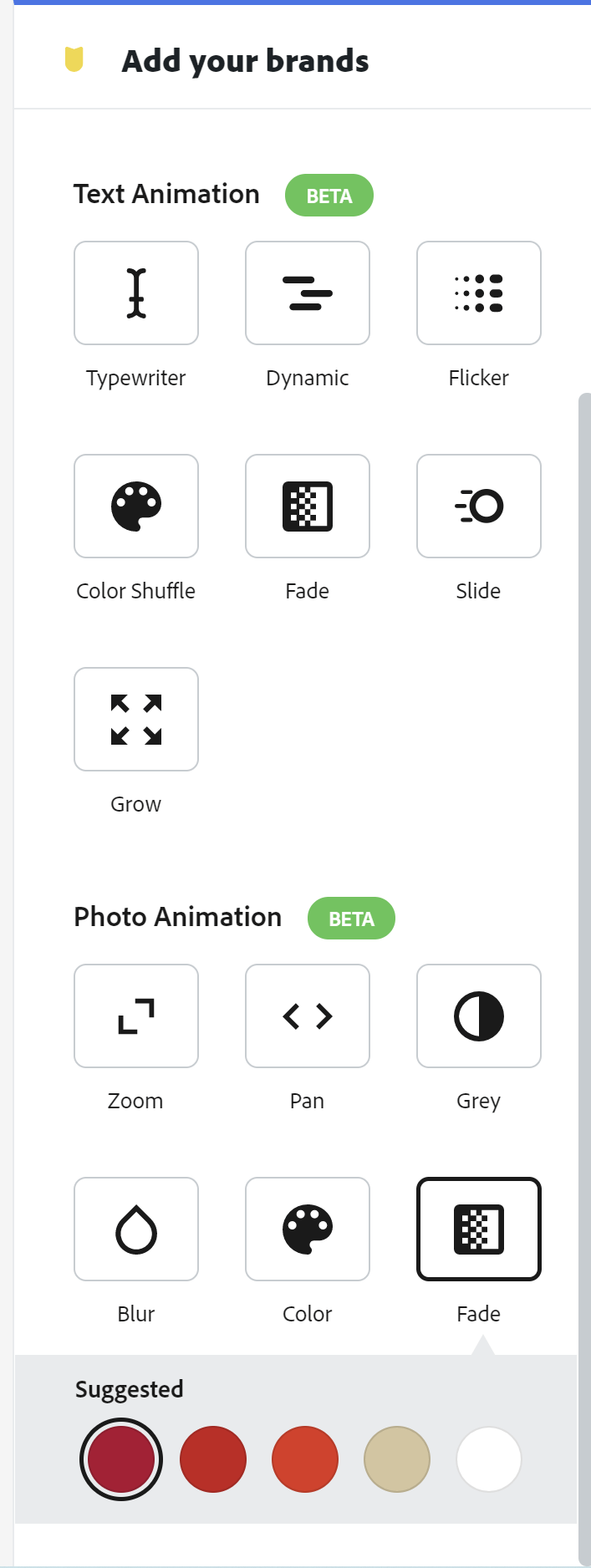Screen dimensions: 591x1568
Task: Select the Grow text animation
Action: (x=136, y=720)
